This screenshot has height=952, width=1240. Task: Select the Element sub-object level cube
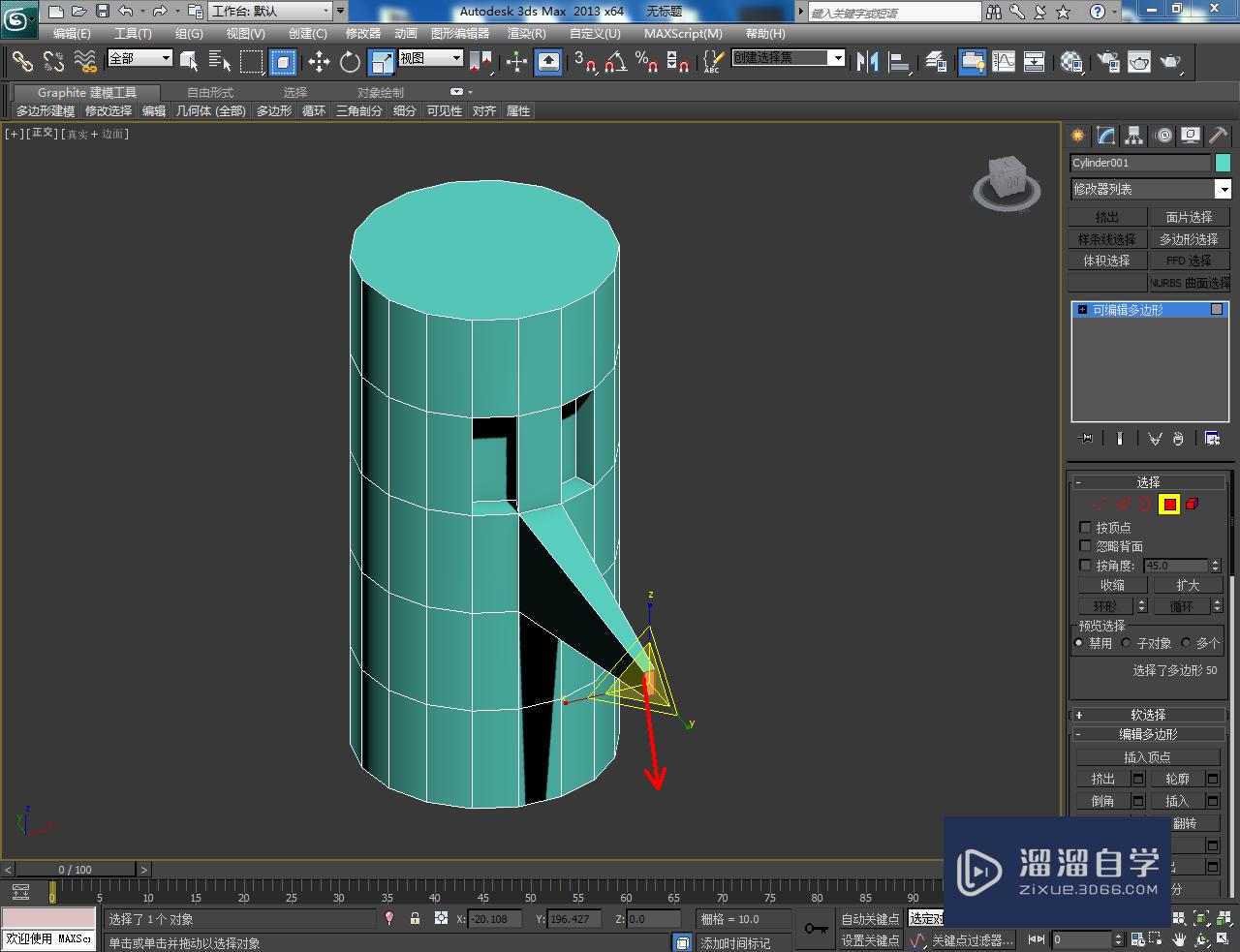click(x=1193, y=504)
